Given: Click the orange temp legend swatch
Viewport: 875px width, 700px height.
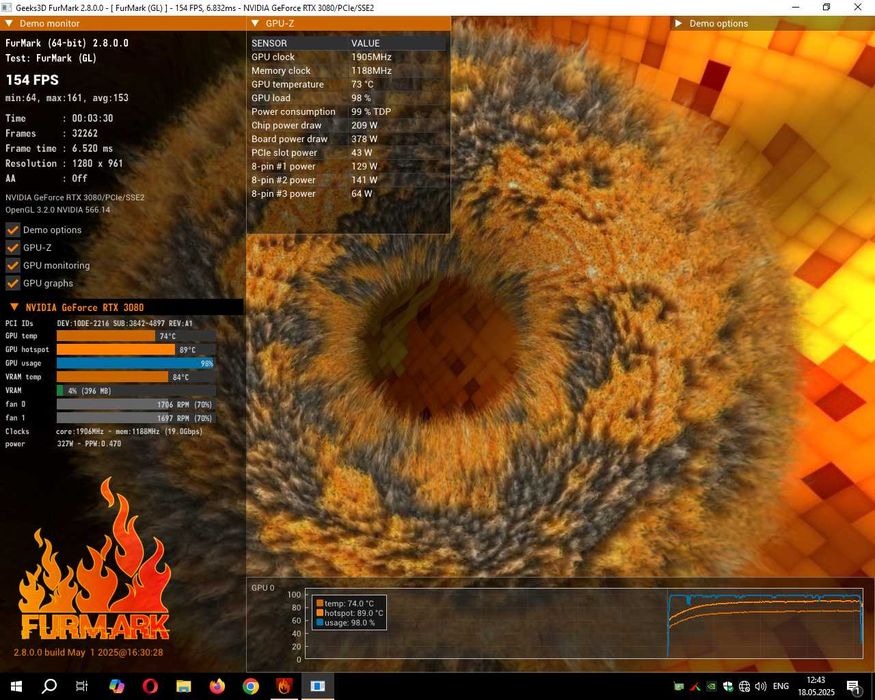Looking at the screenshot, I should pos(320,603).
